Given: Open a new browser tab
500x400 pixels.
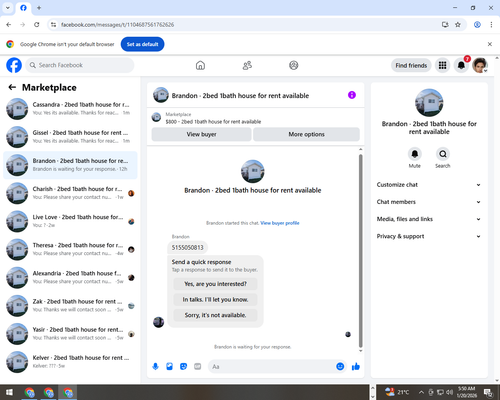Looking at the screenshot, I should pyautogui.click(x=39, y=8).
